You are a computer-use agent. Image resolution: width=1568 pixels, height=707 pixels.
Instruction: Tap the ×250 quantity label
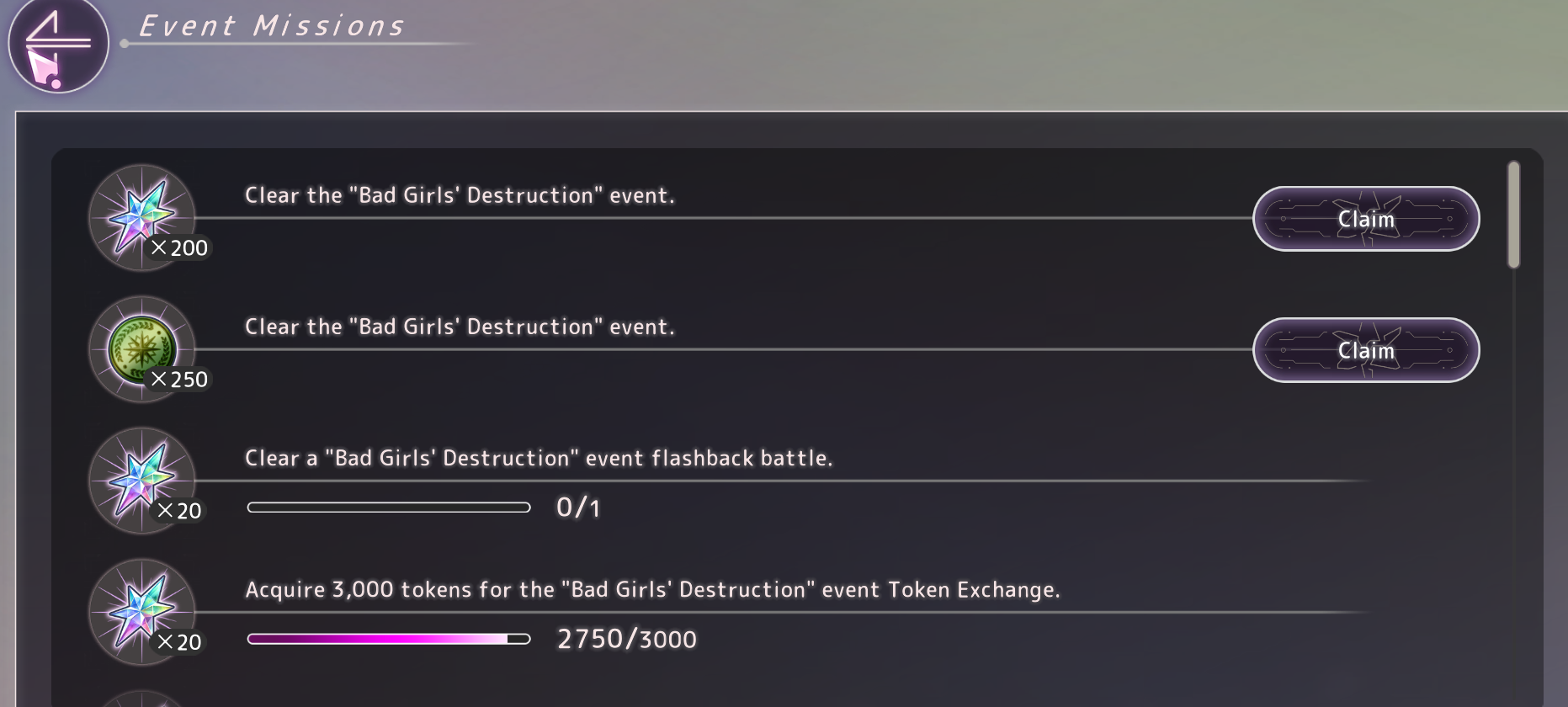pos(179,380)
